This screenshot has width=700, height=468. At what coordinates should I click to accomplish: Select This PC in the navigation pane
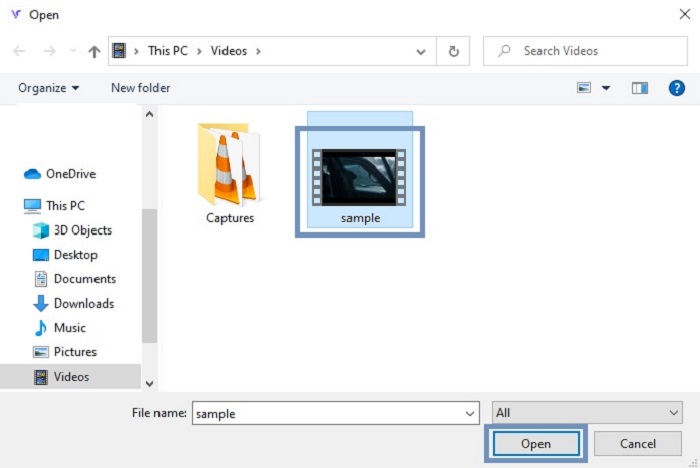[54, 205]
